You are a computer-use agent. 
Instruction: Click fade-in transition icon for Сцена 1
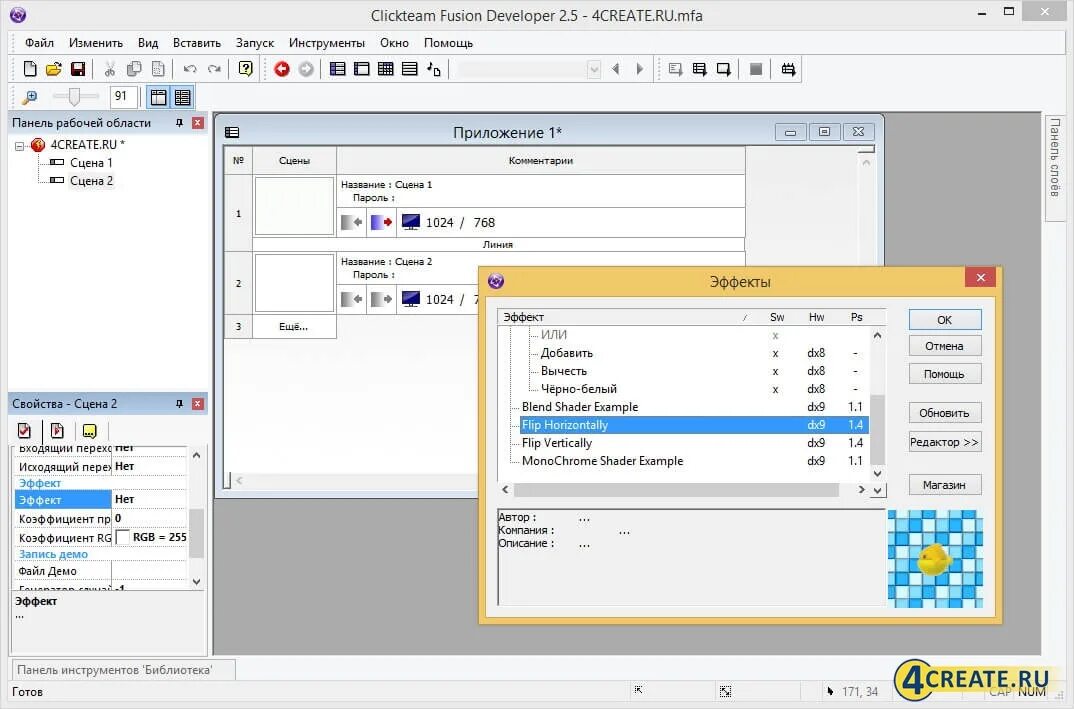point(352,222)
